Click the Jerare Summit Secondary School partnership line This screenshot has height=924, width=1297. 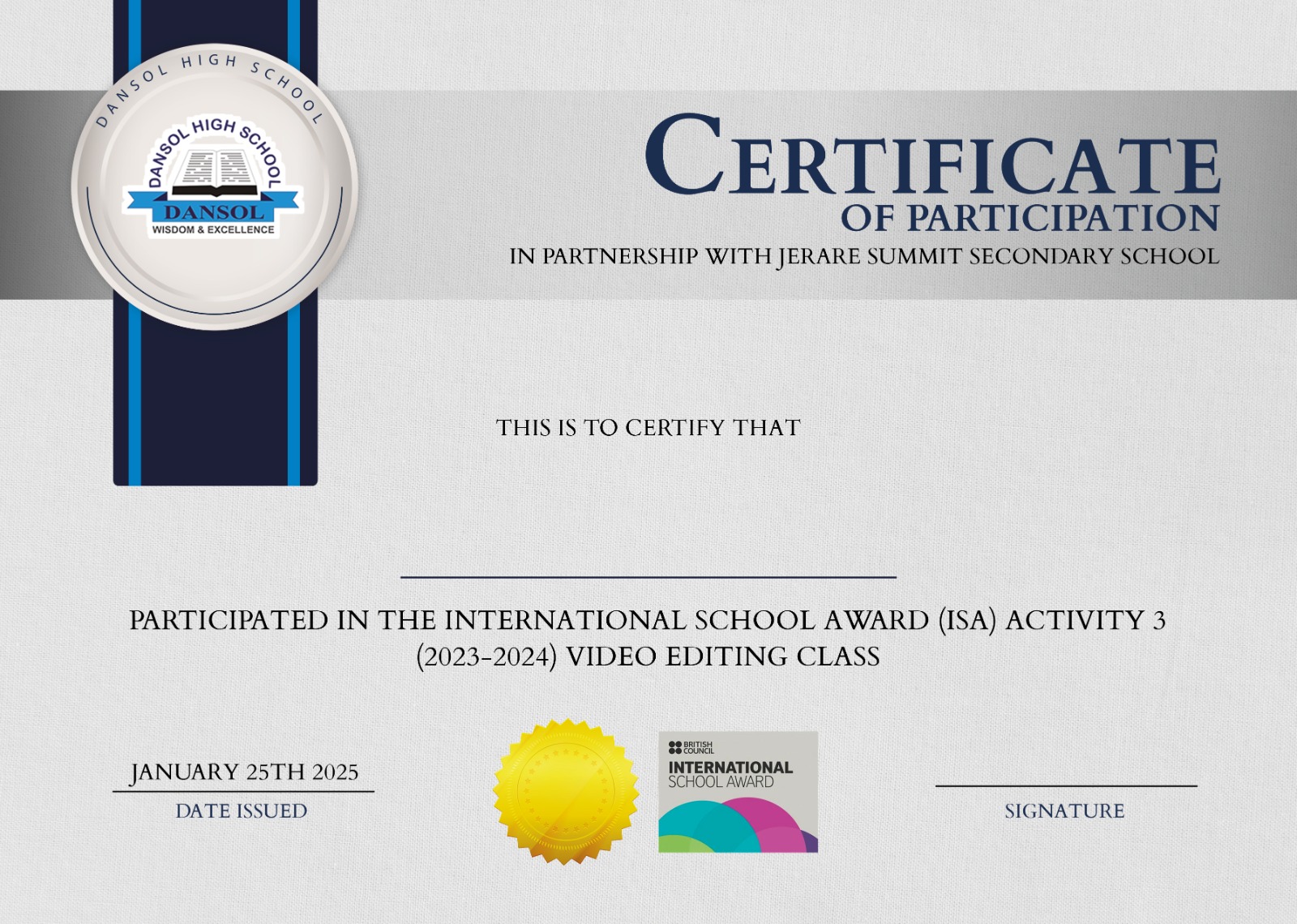pyautogui.click(x=863, y=256)
